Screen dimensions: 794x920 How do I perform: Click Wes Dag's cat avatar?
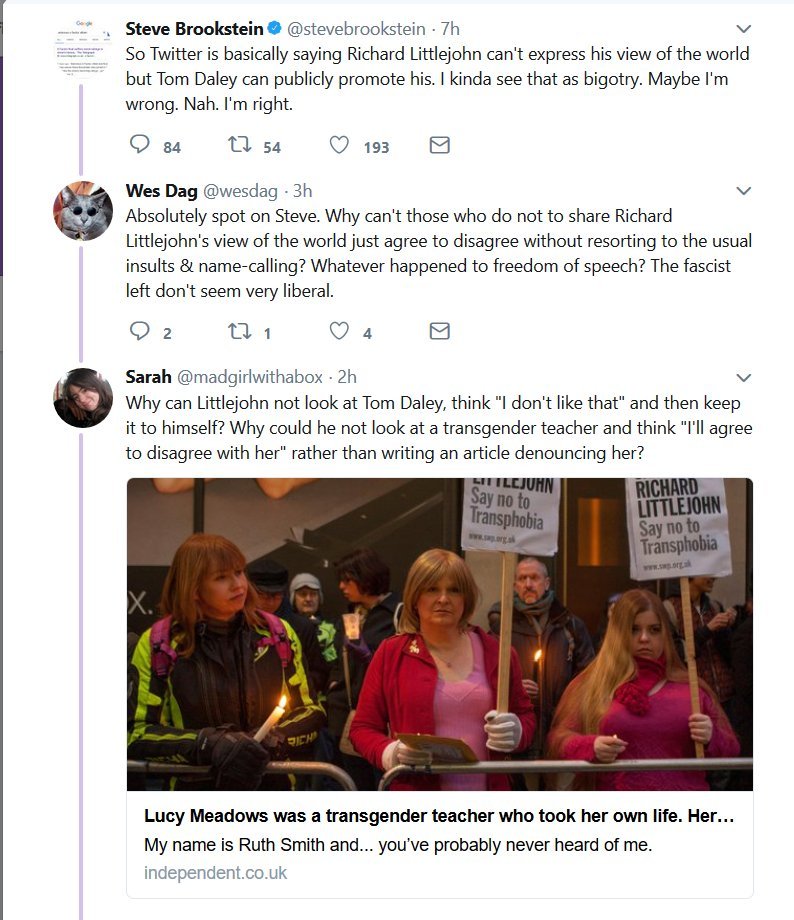click(82, 211)
